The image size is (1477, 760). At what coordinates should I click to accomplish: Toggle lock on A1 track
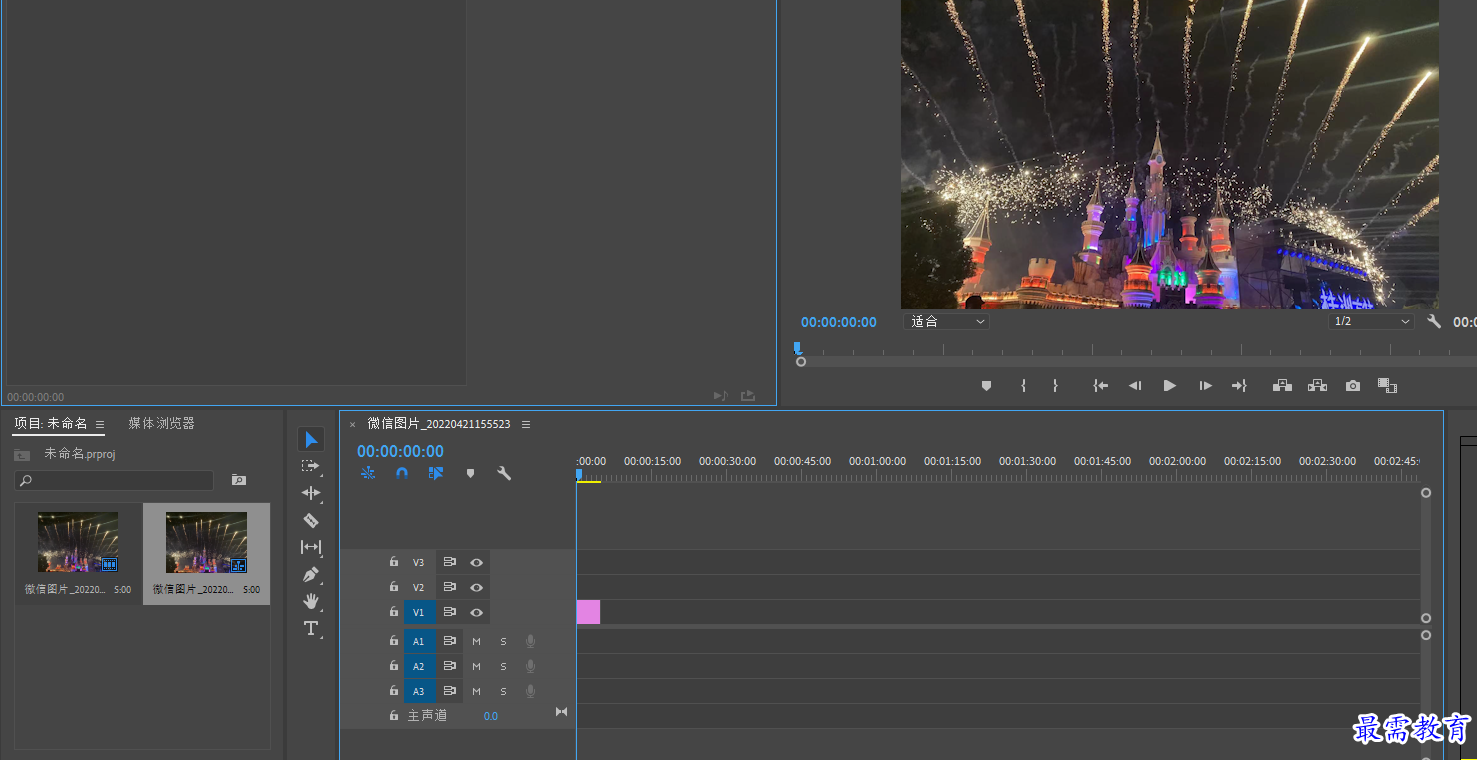point(394,641)
